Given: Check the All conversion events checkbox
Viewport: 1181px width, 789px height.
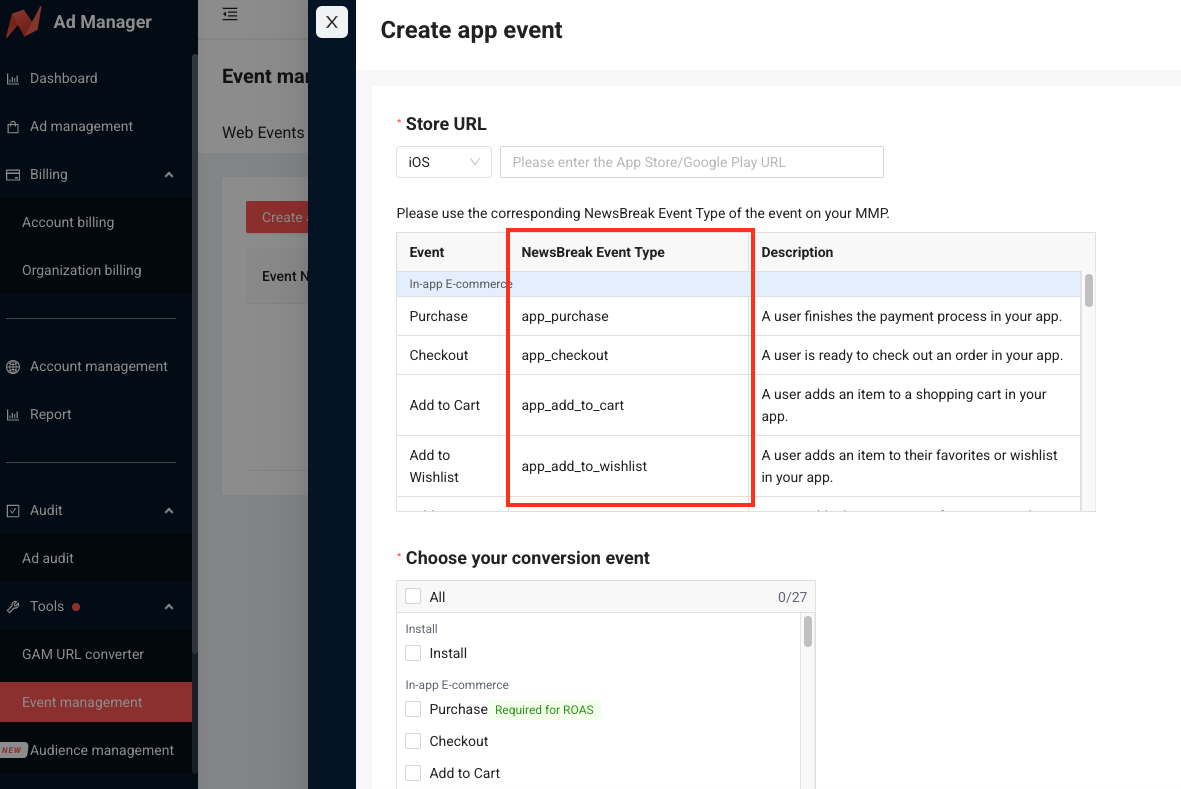Looking at the screenshot, I should (413, 597).
